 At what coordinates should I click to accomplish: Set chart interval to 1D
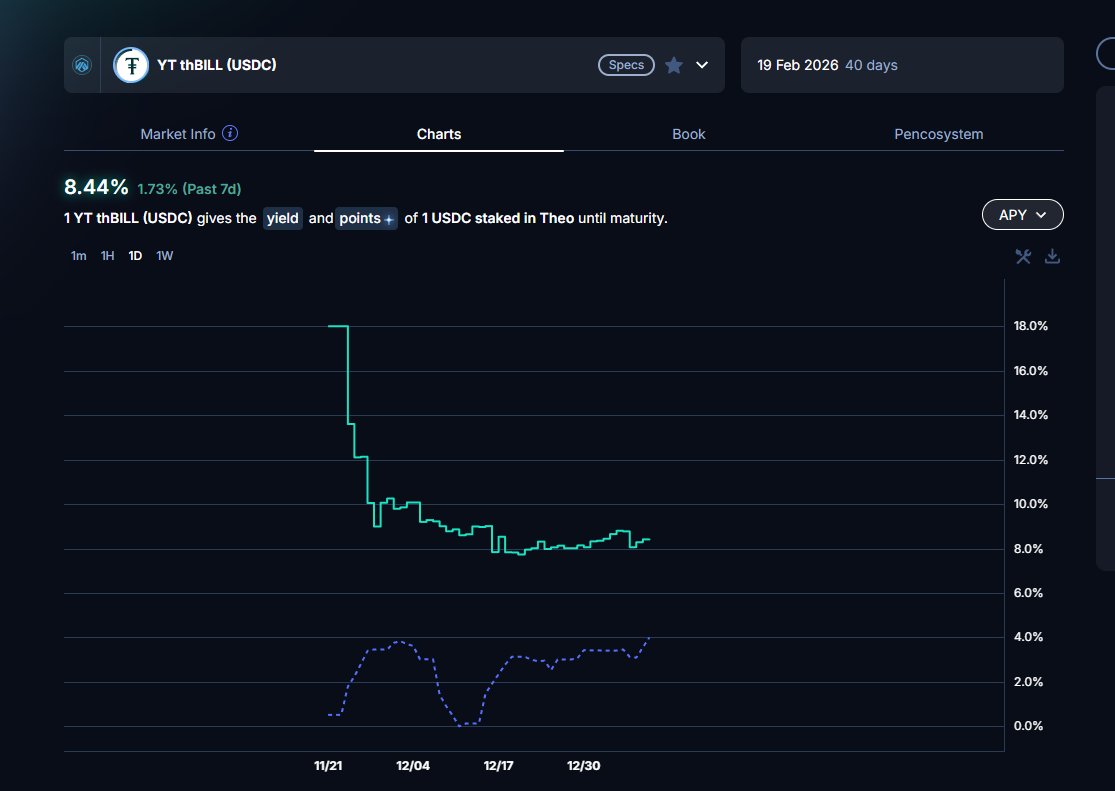[x=135, y=256]
